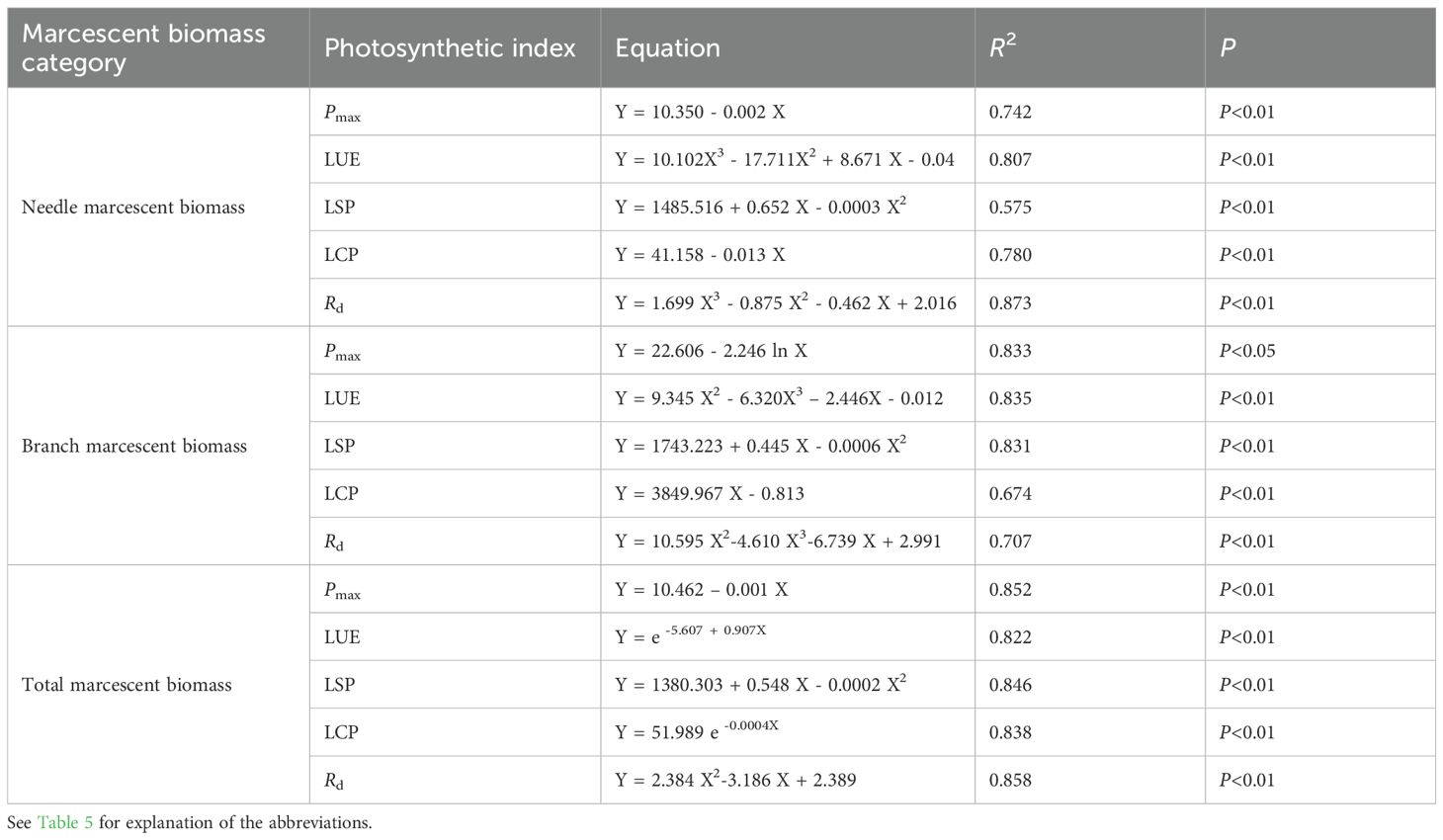The height and width of the screenshot is (840, 1443).
Task: Click equation Y = 41.158 - 0.013 X
Action: click(700, 254)
